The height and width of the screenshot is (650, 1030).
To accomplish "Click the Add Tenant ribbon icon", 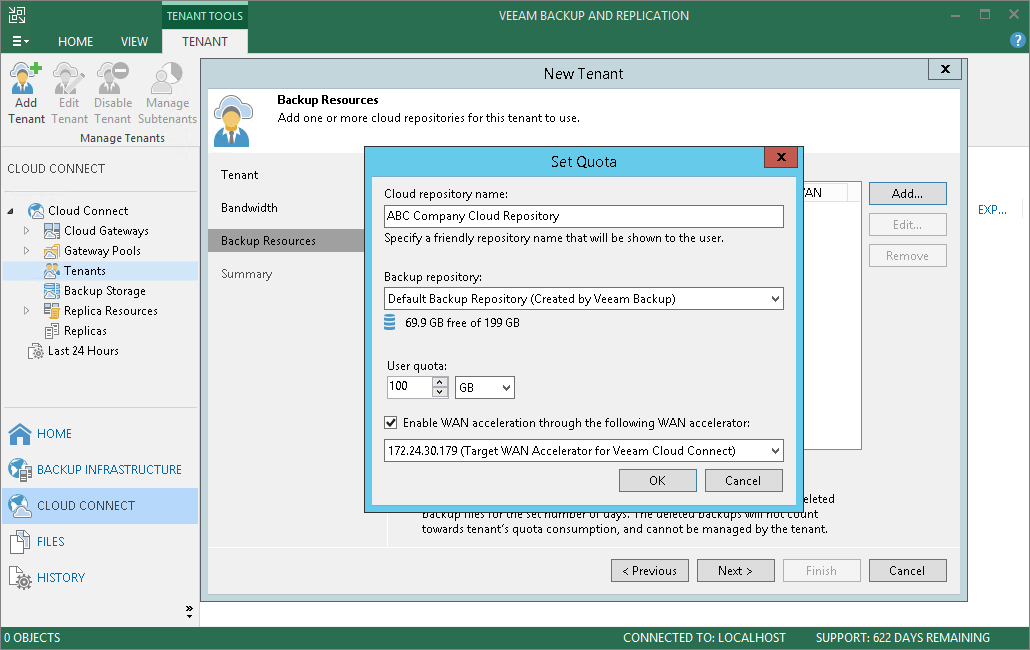I will click(26, 79).
